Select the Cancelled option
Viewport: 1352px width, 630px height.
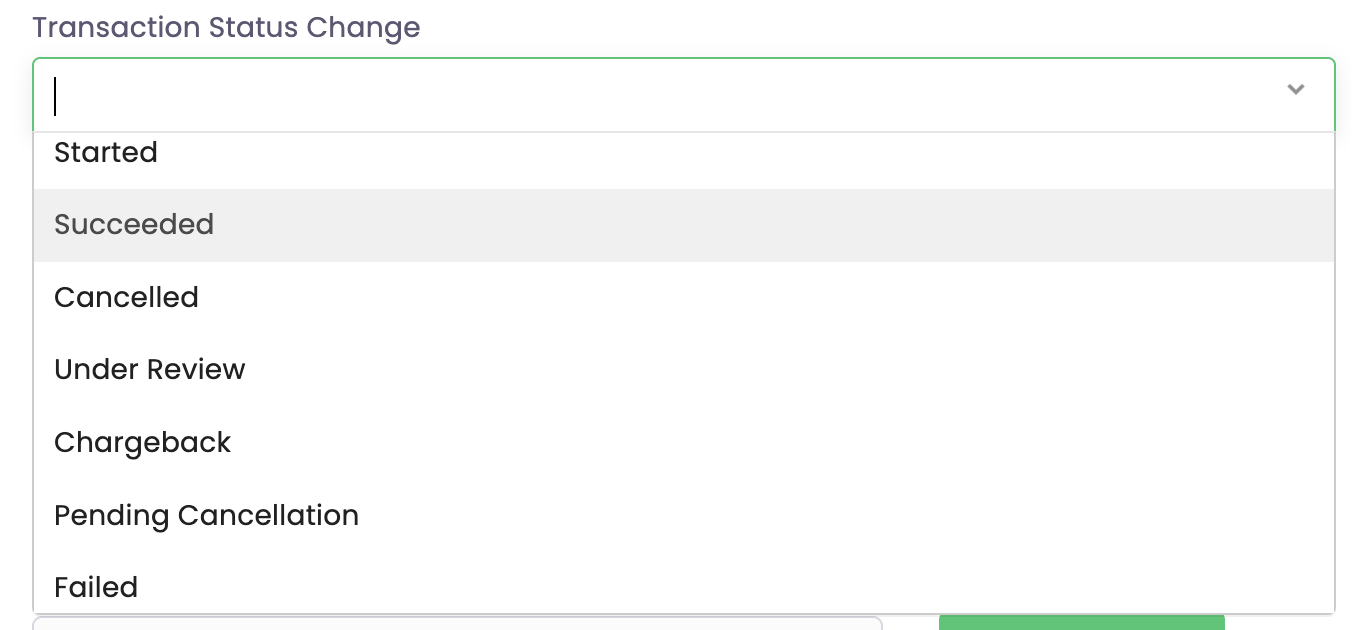pos(127,298)
